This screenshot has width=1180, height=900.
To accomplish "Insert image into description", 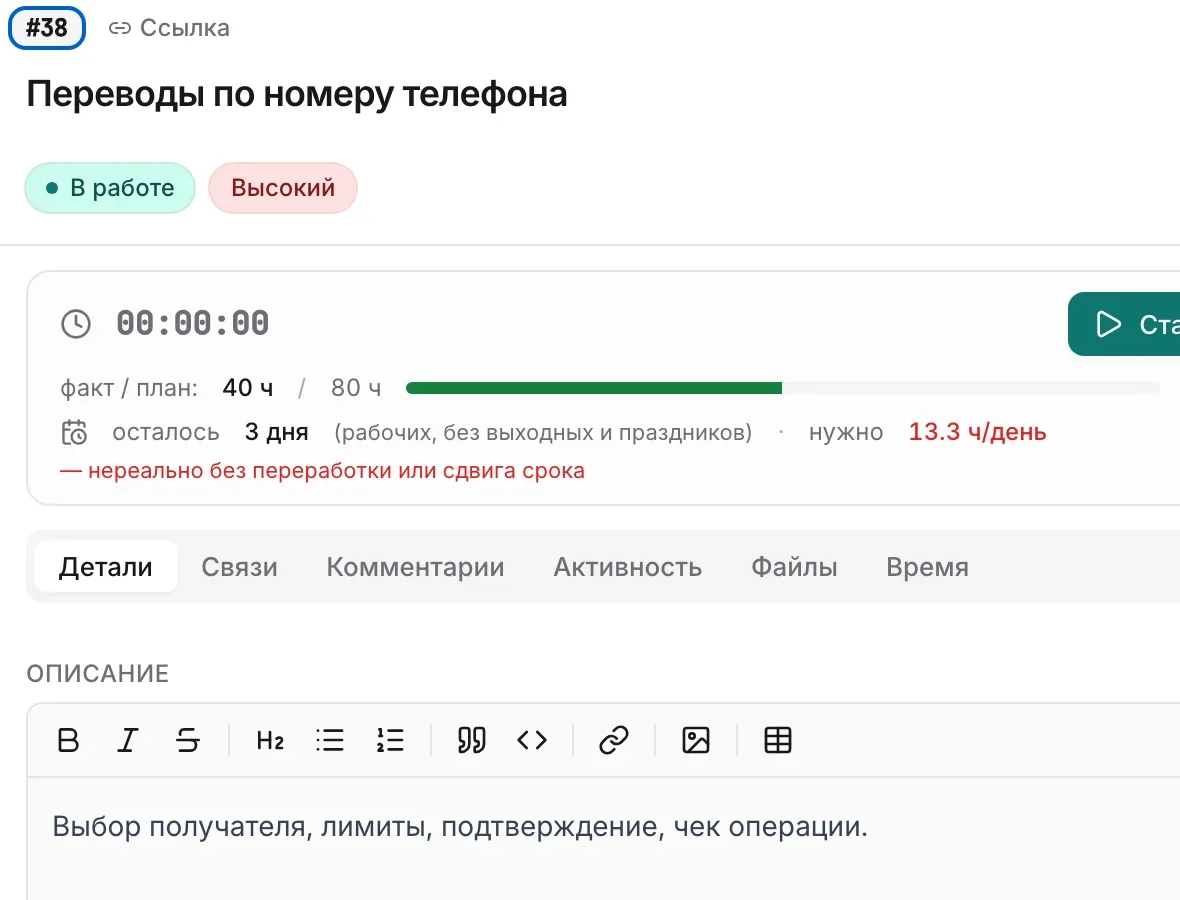I will point(696,740).
